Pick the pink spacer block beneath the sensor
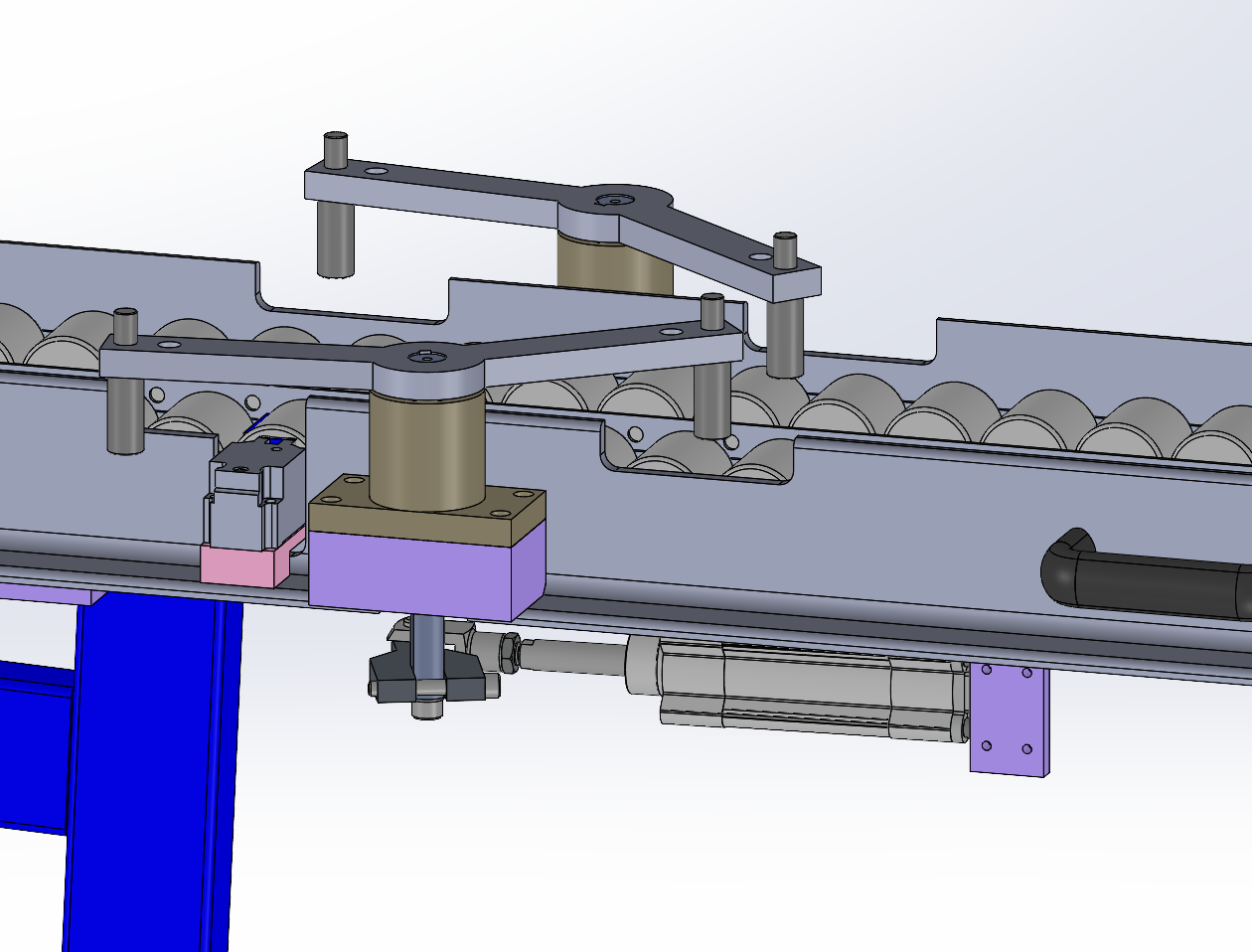Viewport: 1252px width, 952px height. click(246, 563)
